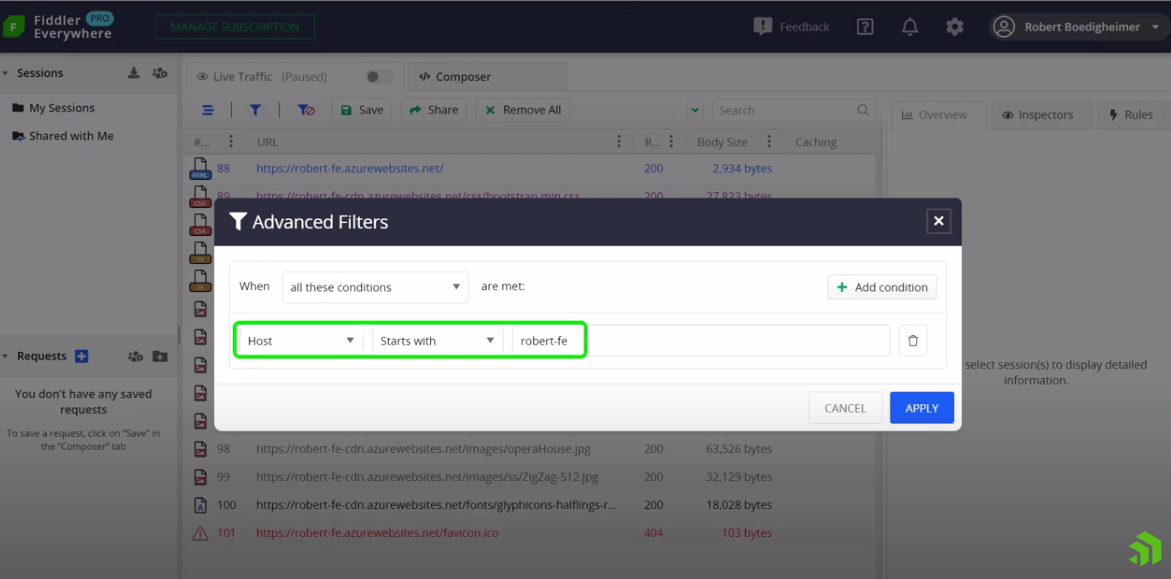
Task: Select session 101 favicon.ico row
Action: coord(532,533)
